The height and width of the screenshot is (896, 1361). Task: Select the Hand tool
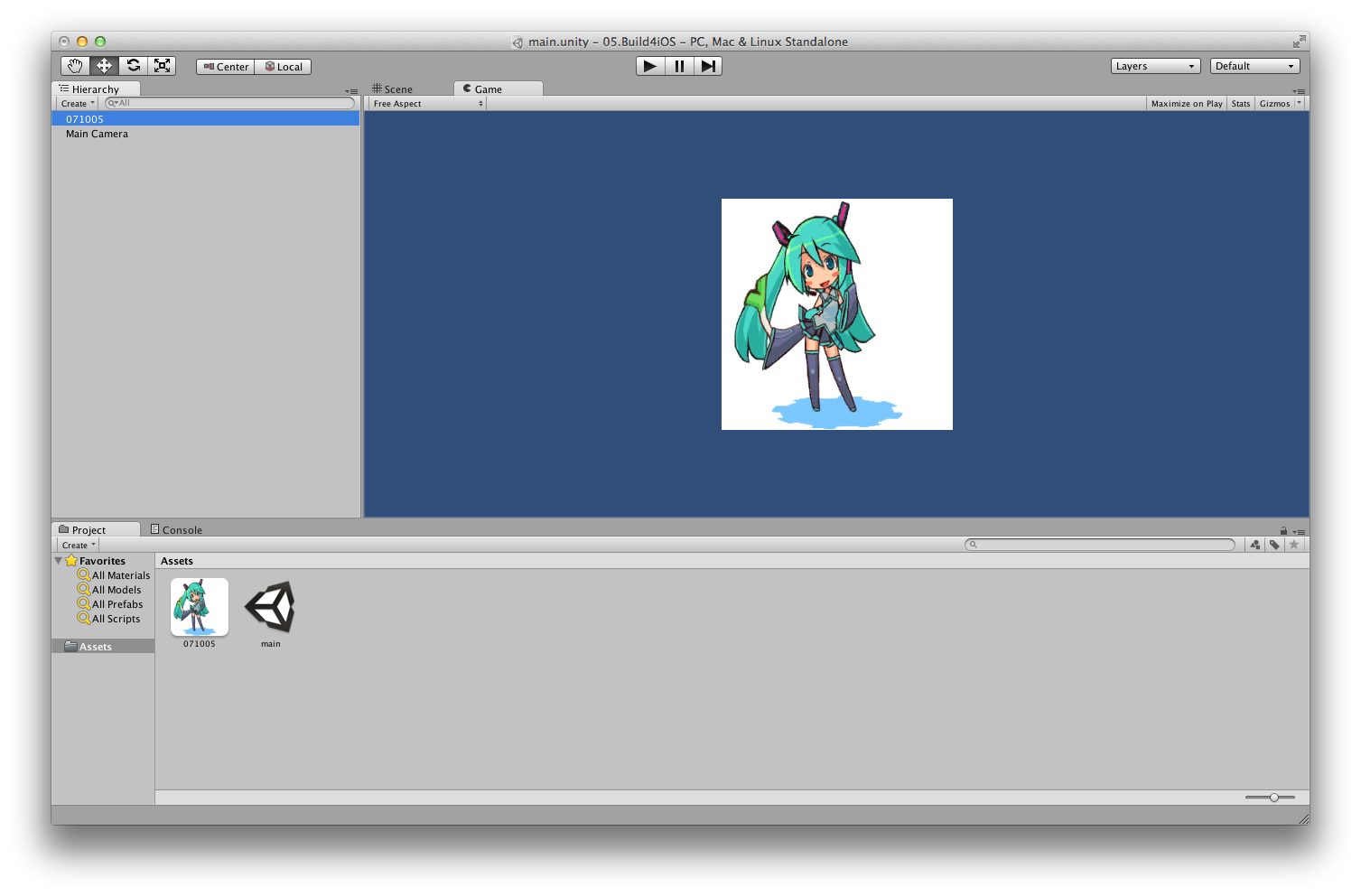coord(76,66)
